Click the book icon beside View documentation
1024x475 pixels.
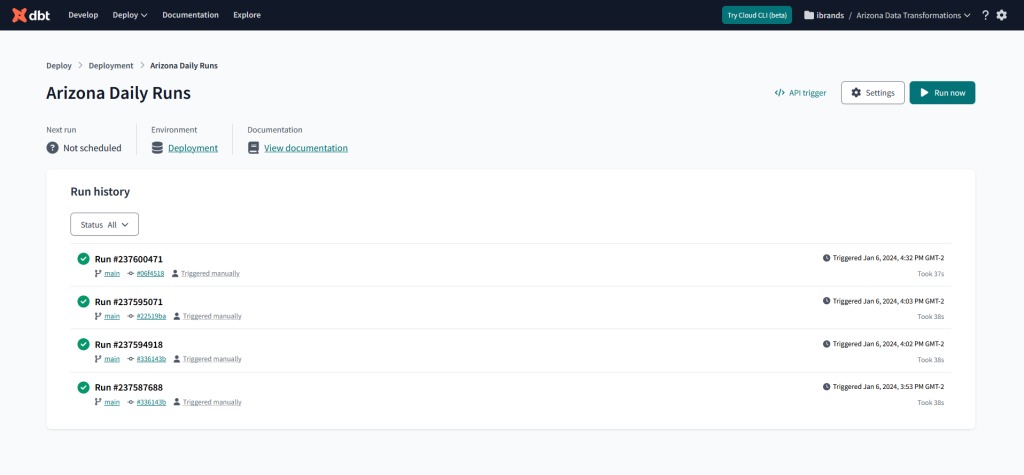[253, 148]
